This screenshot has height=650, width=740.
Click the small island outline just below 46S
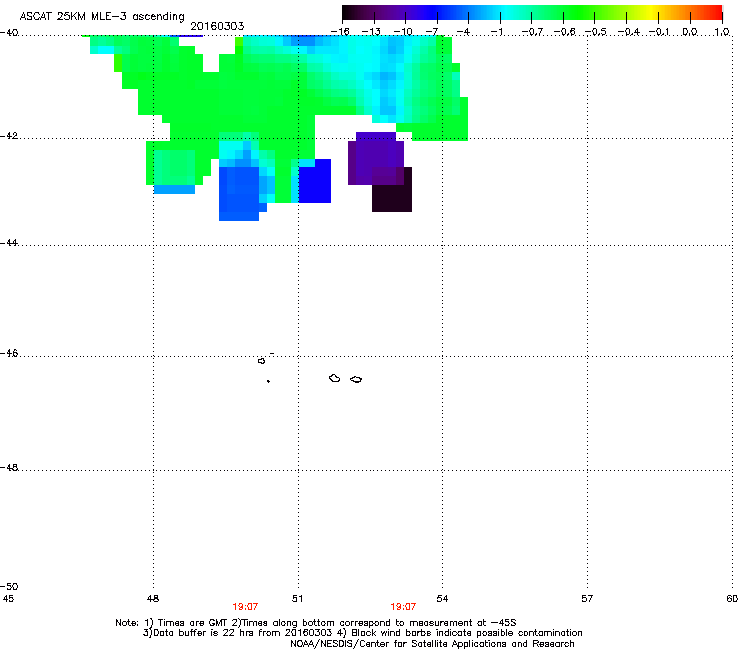coord(261,361)
